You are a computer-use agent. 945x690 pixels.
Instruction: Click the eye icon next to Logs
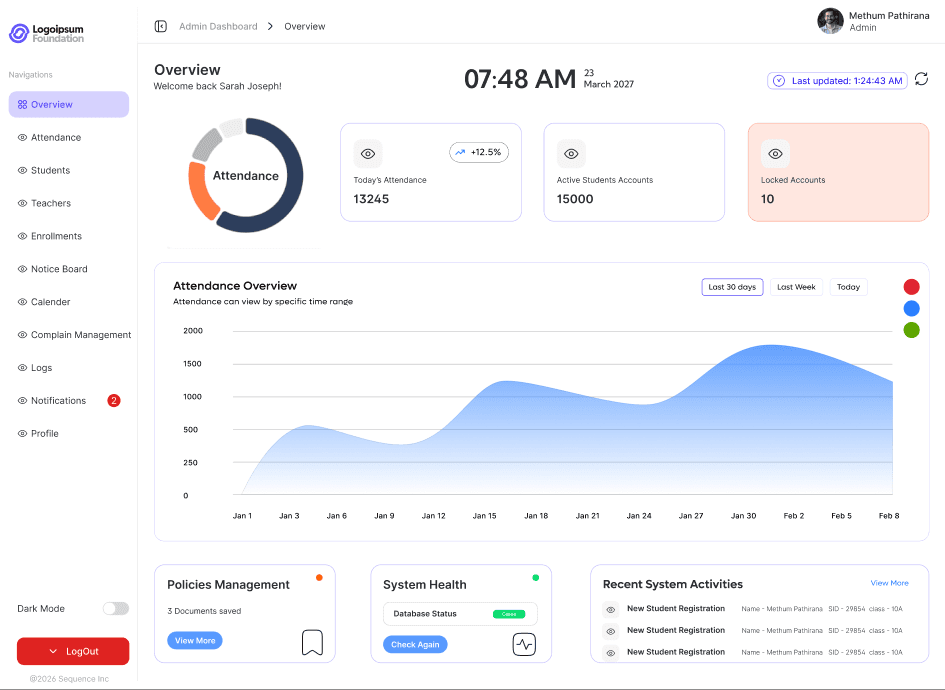pos(22,368)
